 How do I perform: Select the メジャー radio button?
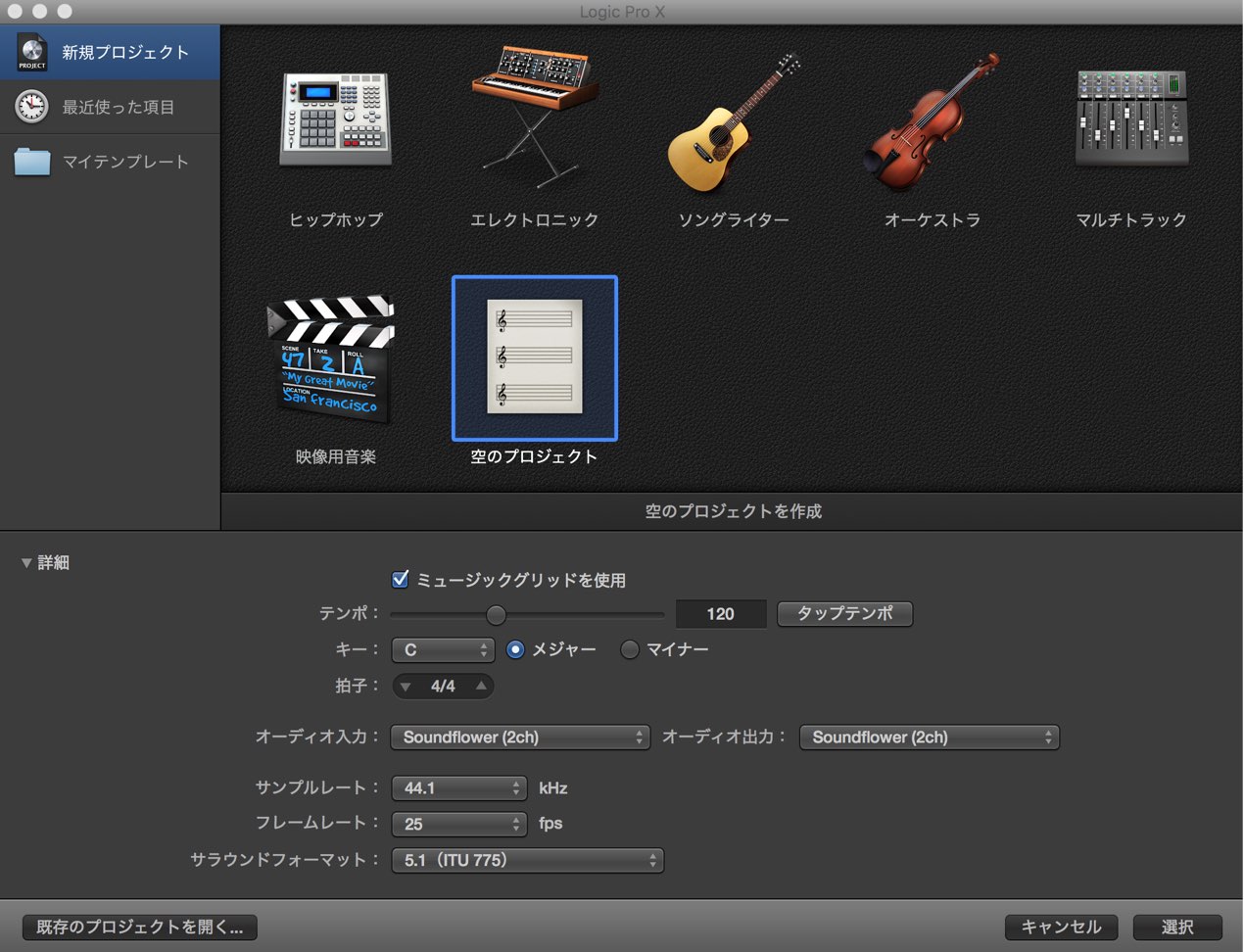pos(515,649)
